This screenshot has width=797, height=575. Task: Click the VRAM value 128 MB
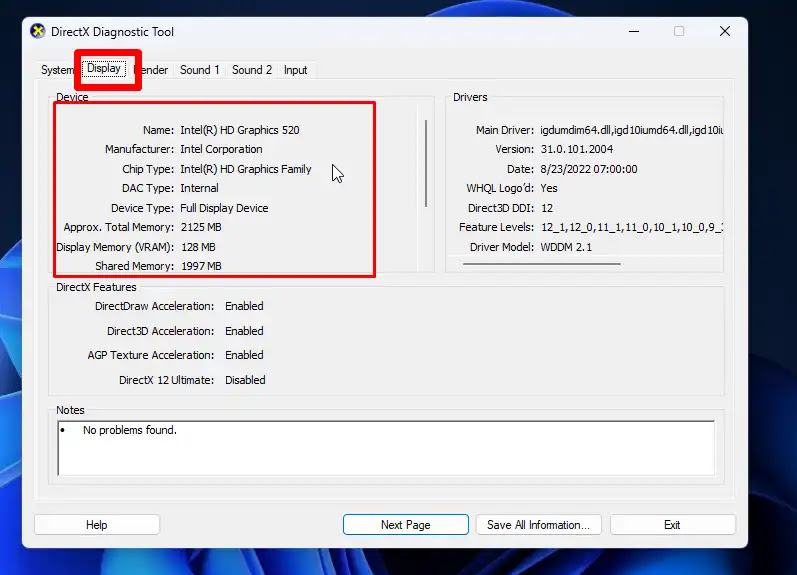tap(198, 247)
